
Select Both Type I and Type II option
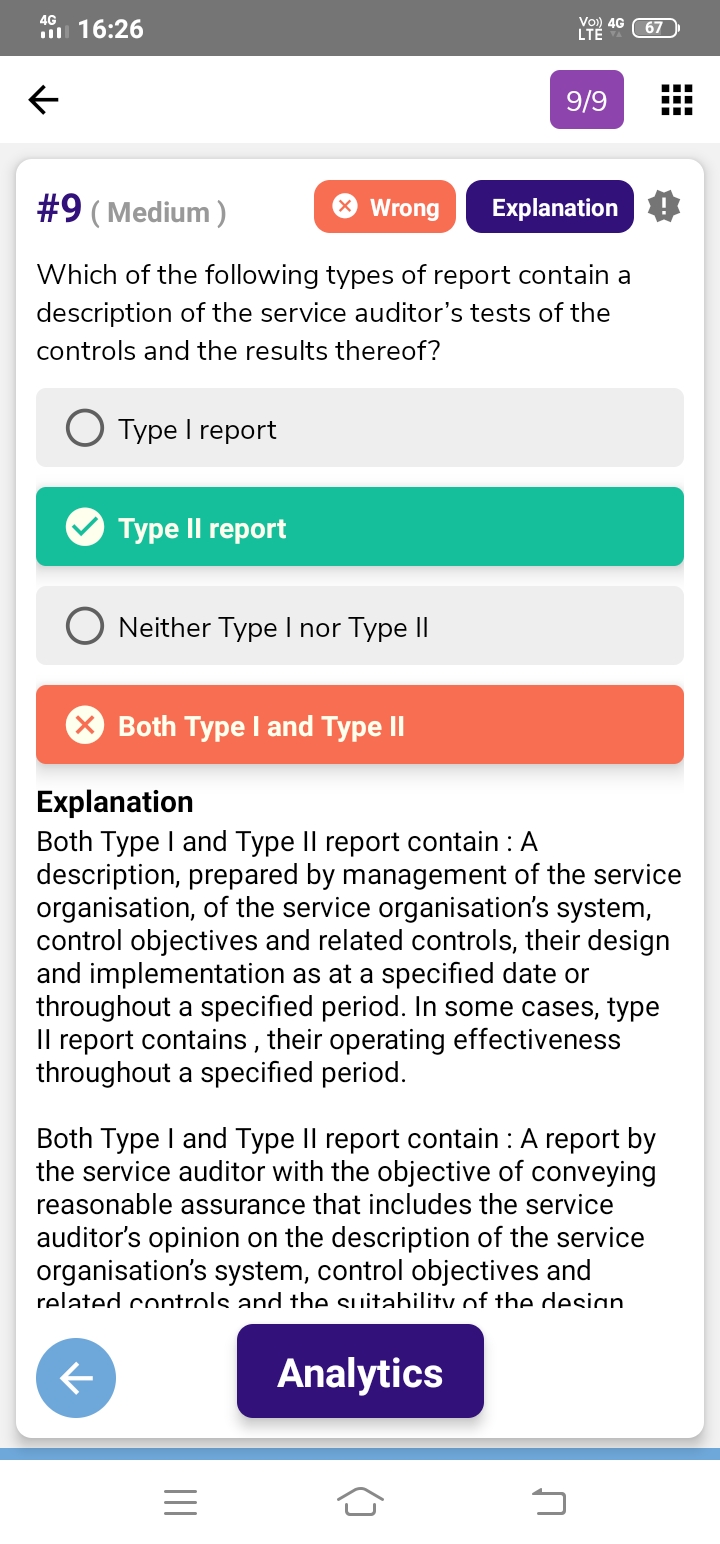(360, 725)
